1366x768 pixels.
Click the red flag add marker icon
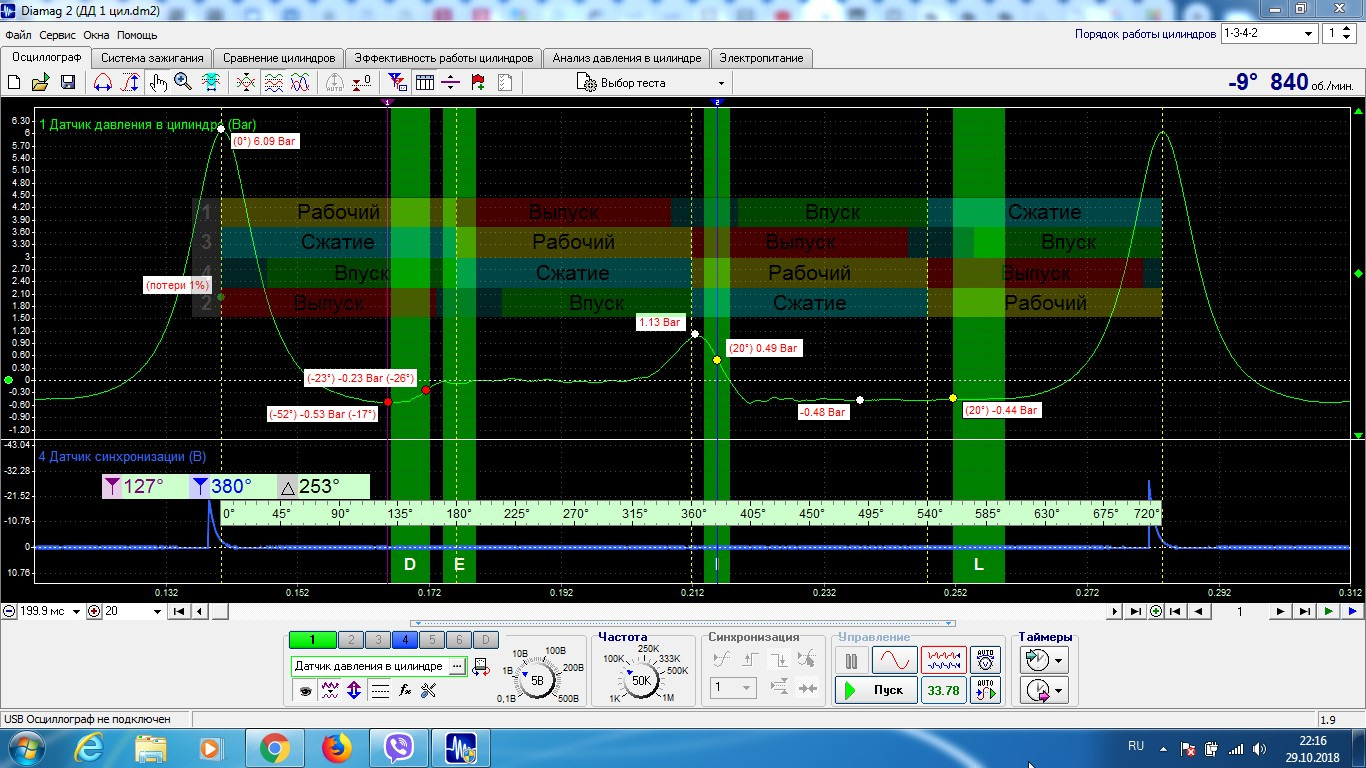pos(478,83)
